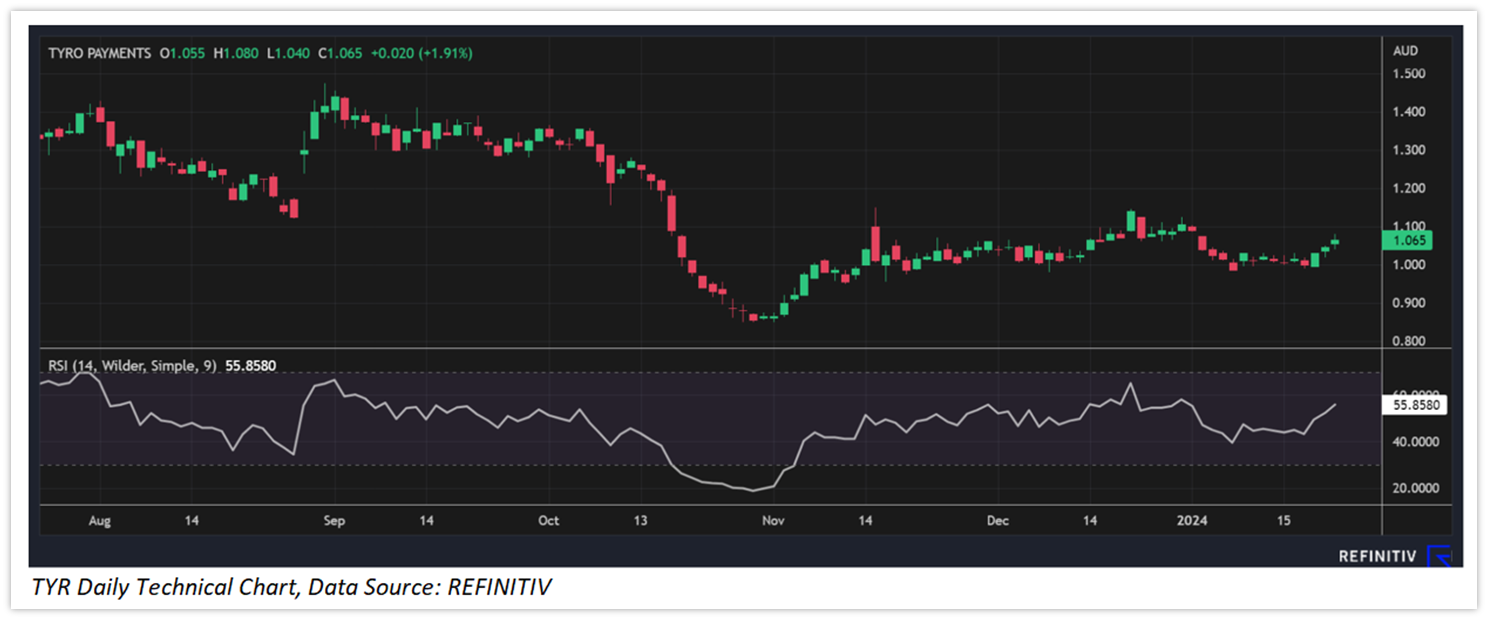Click the 15 date label after 2024
Screen dimensions: 1488x620
click(x=1285, y=521)
